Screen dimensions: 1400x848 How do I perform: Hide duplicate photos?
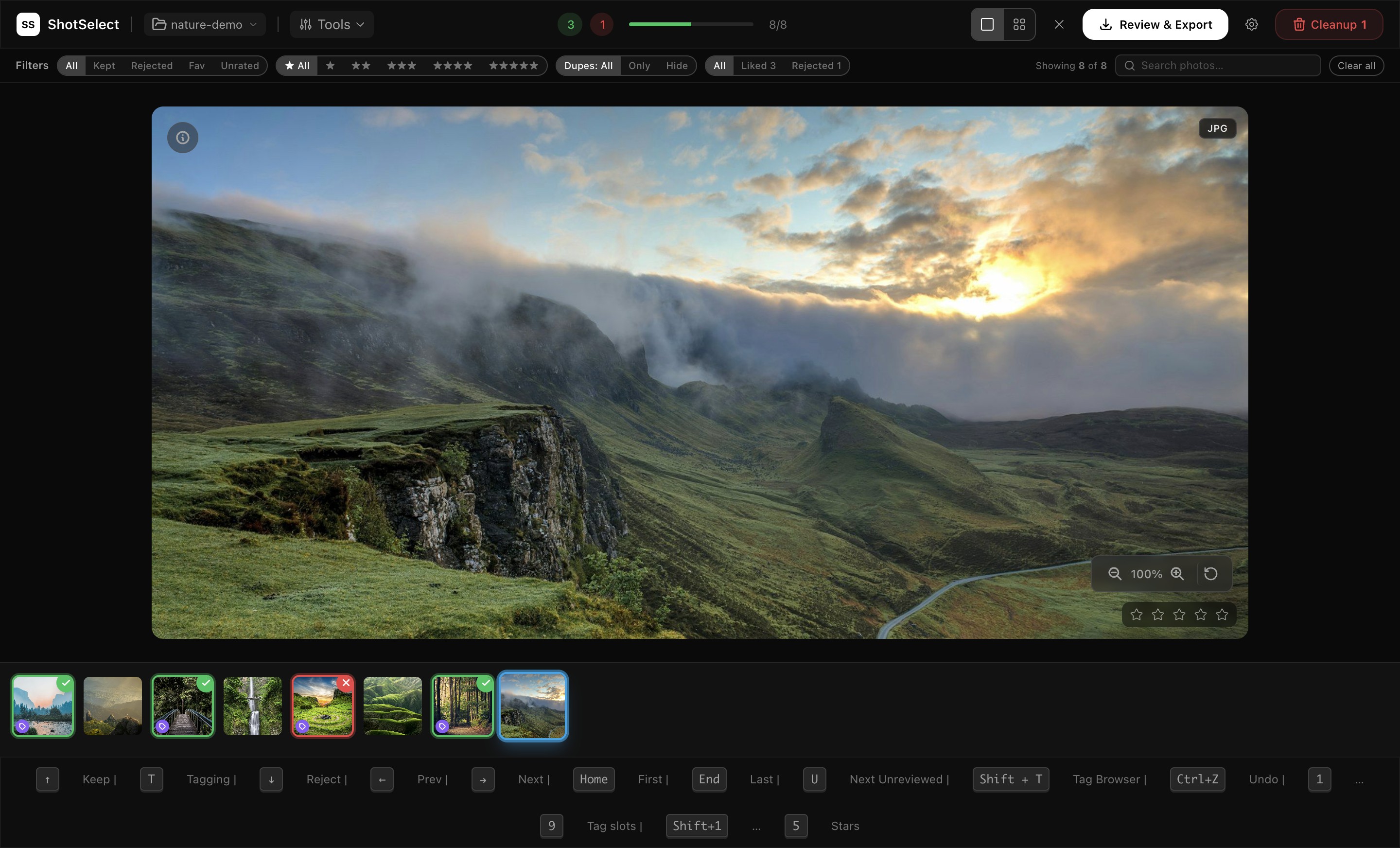(x=676, y=65)
